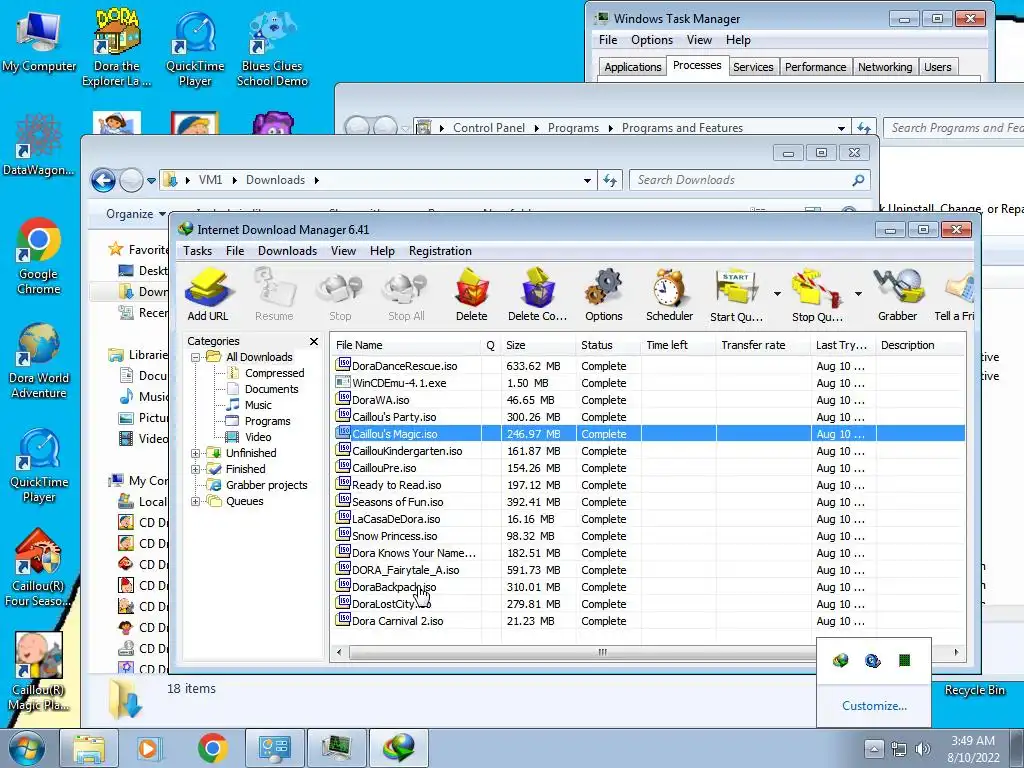
Task: Open IDM Options gear icon
Action: click(x=603, y=295)
